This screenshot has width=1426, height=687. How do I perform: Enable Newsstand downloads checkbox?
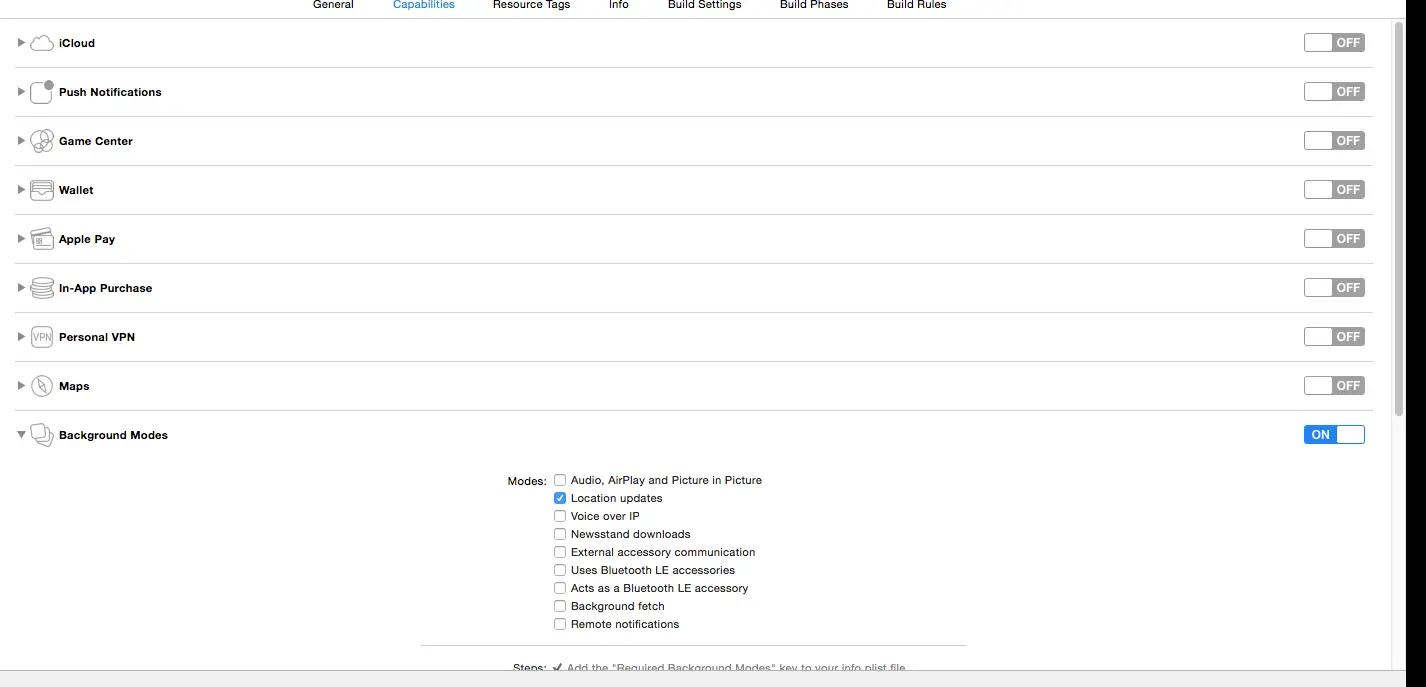(560, 534)
